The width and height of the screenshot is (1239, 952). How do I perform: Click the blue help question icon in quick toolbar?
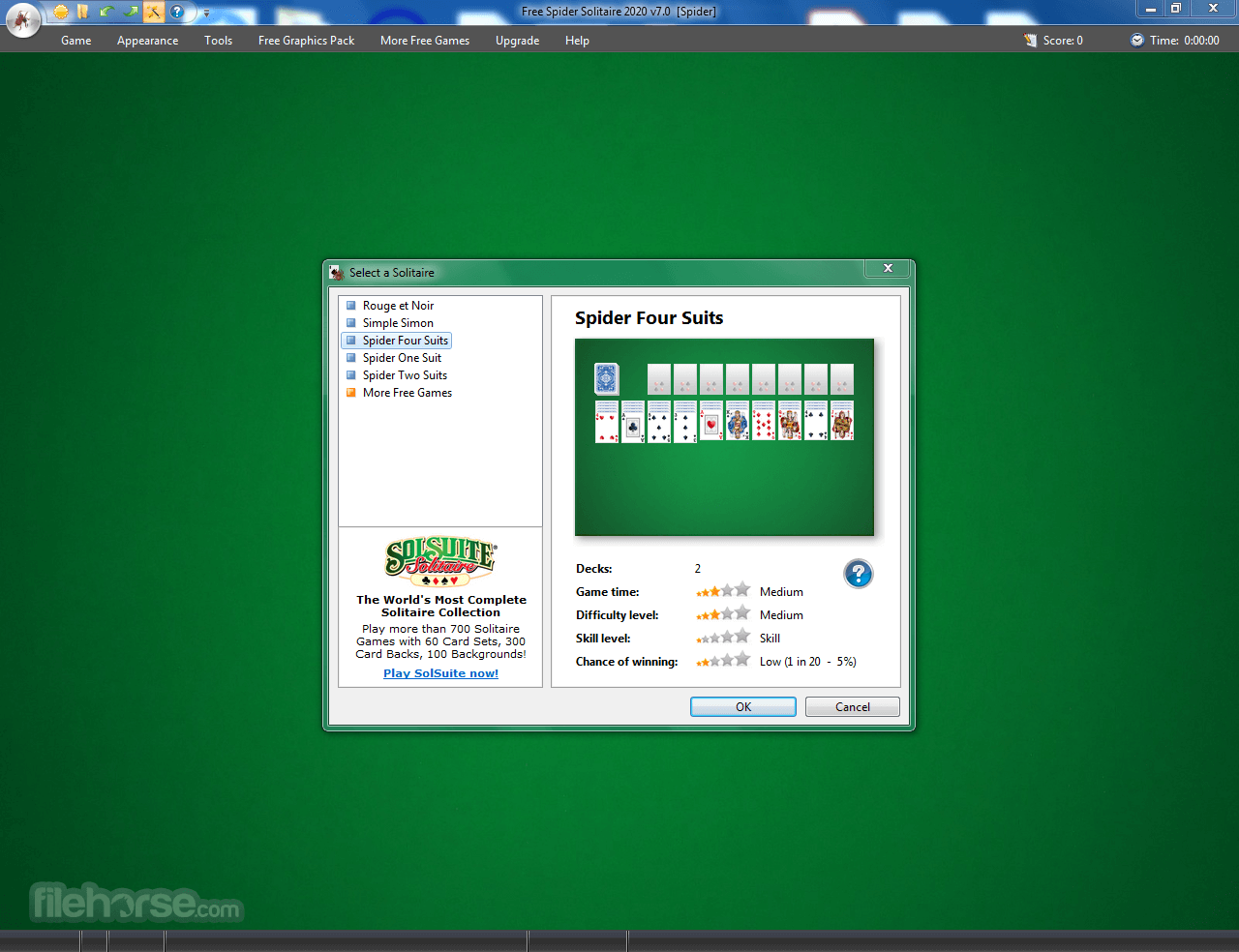[177, 12]
